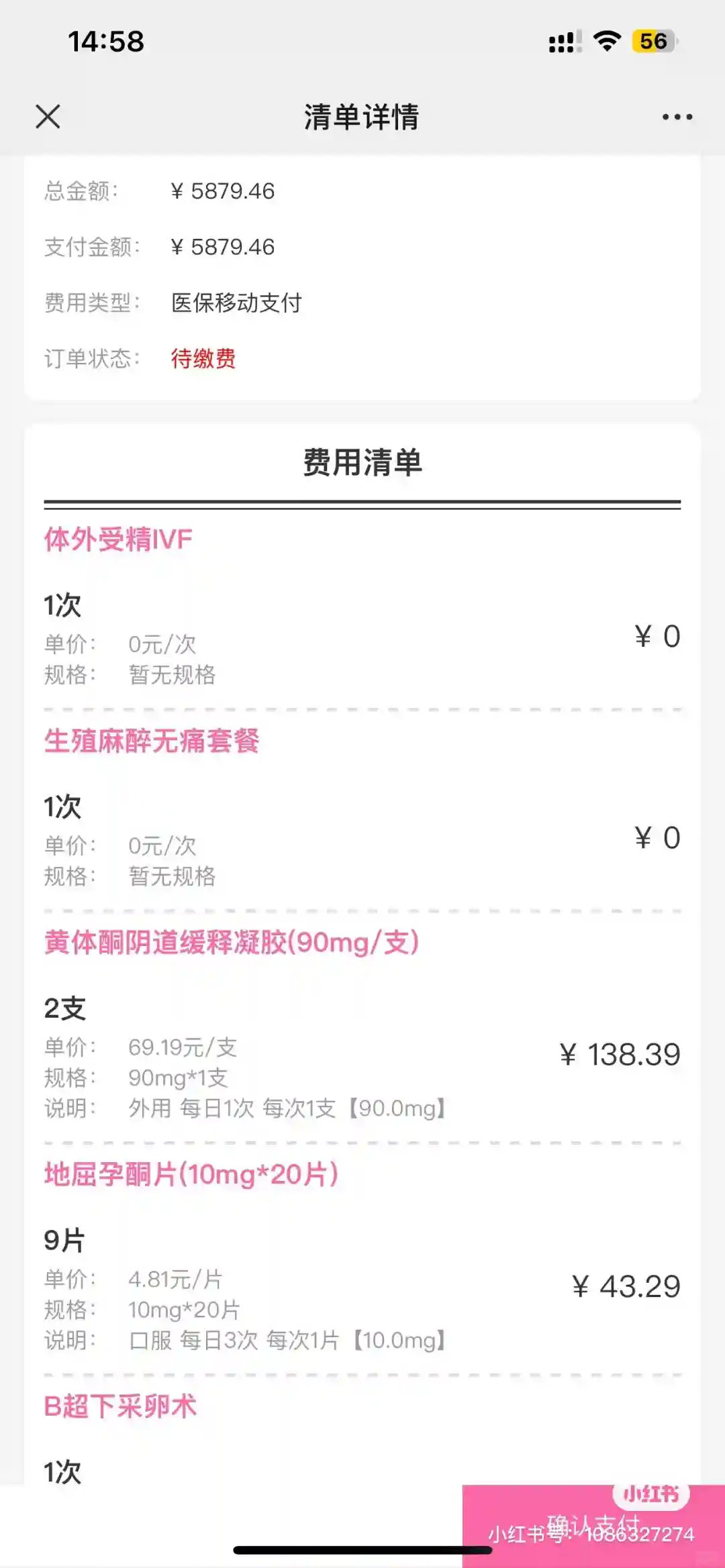The image size is (725, 1568).
Task: Tap the battery level indicator
Action: pyautogui.click(x=655, y=42)
